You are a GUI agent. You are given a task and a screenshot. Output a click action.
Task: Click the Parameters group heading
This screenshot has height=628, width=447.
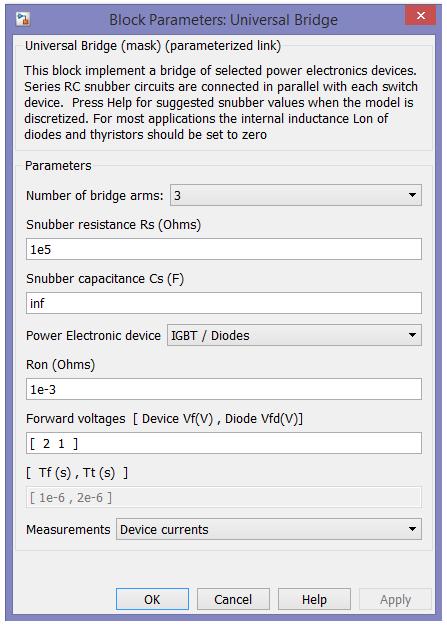click(58, 165)
